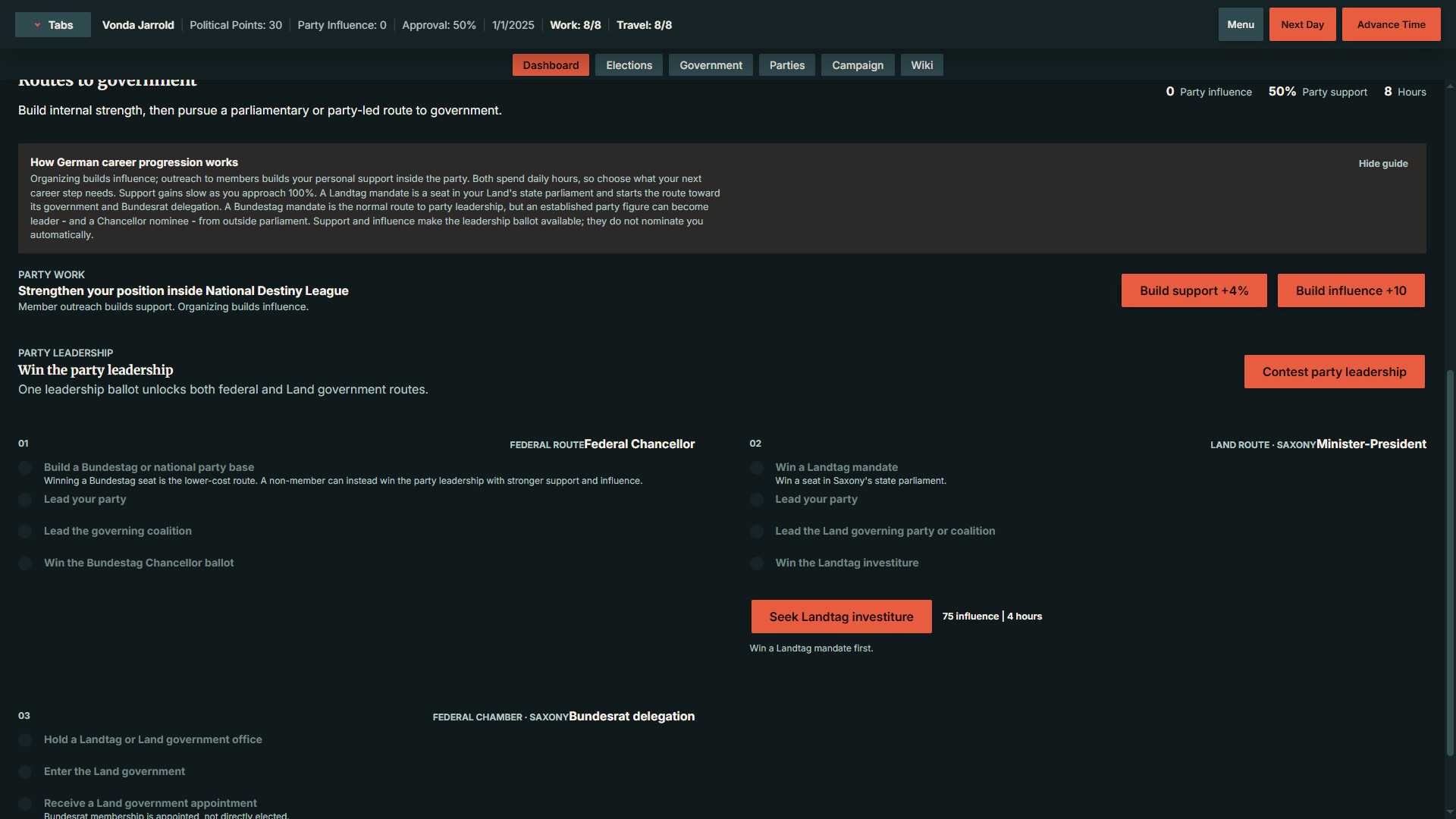Click the 8 Hours stat
This screenshot has height=819, width=1456.
pyautogui.click(x=1405, y=92)
